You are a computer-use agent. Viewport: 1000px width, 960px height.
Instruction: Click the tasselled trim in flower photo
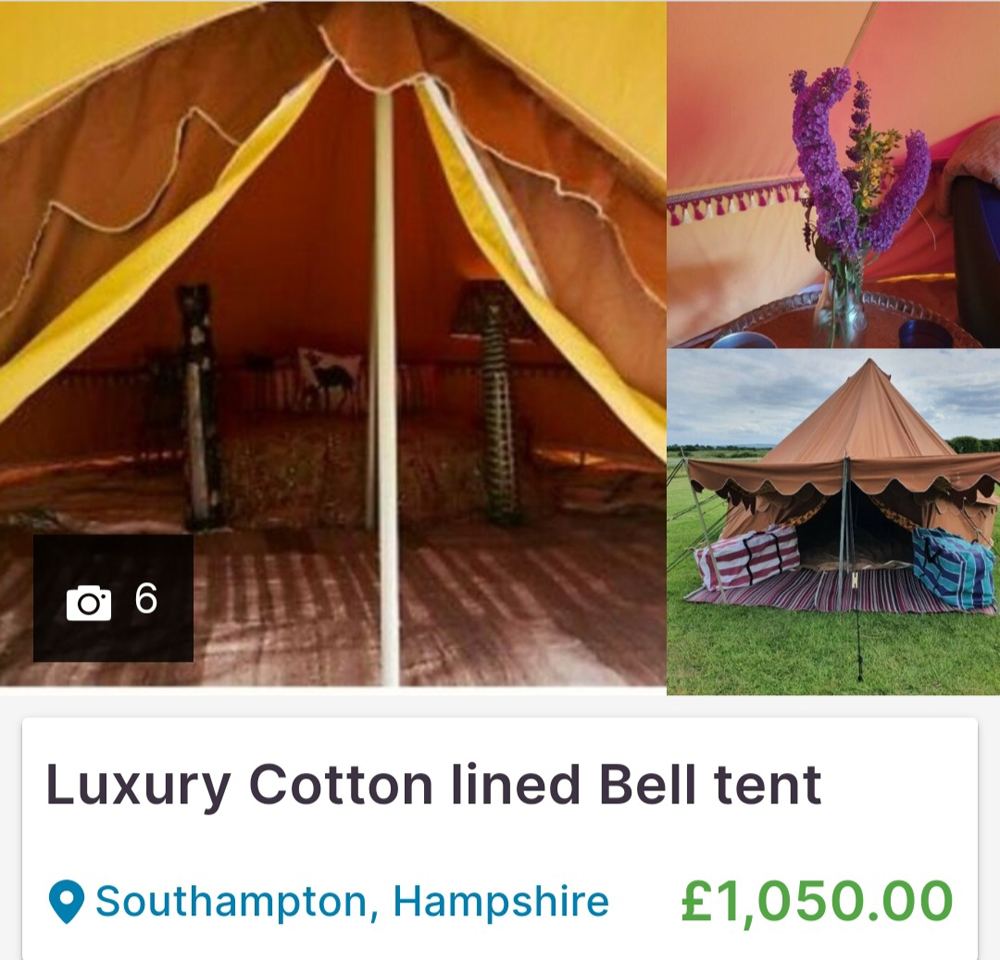[733, 201]
